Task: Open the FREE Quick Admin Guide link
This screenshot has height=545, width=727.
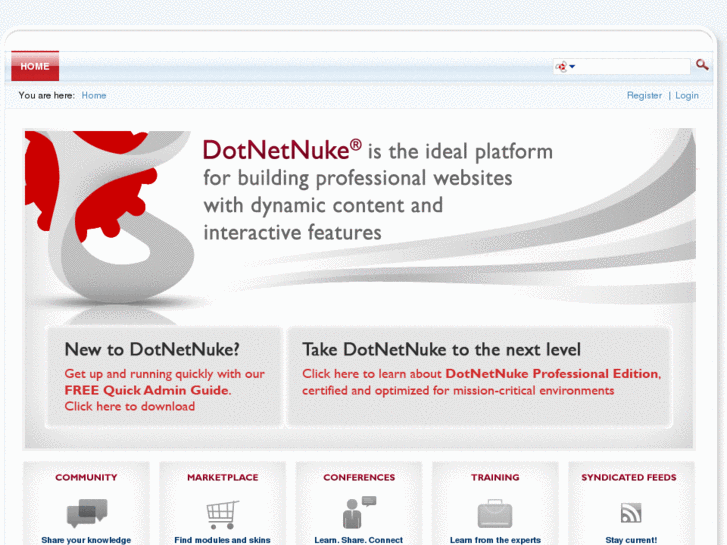Action: 147,390
